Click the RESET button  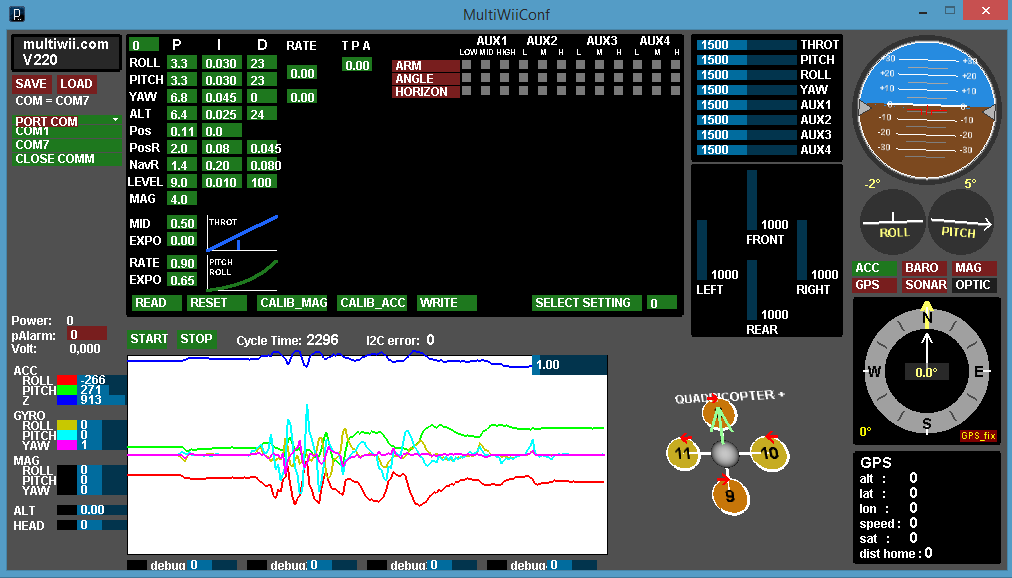216,303
